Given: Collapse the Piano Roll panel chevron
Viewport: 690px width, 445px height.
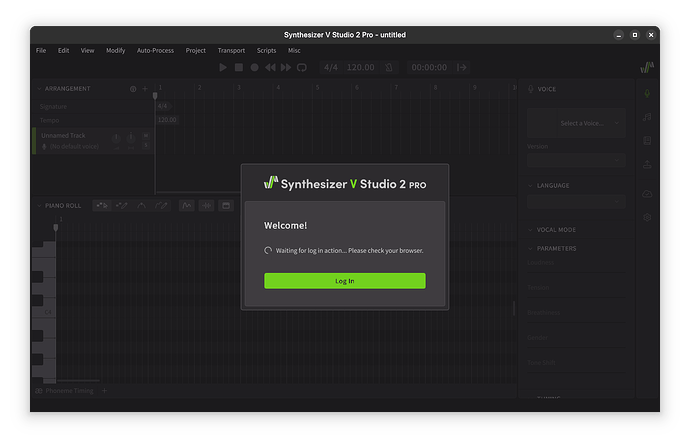Looking at the screenshot, I should pyautogui.click(x=39, y=206).
